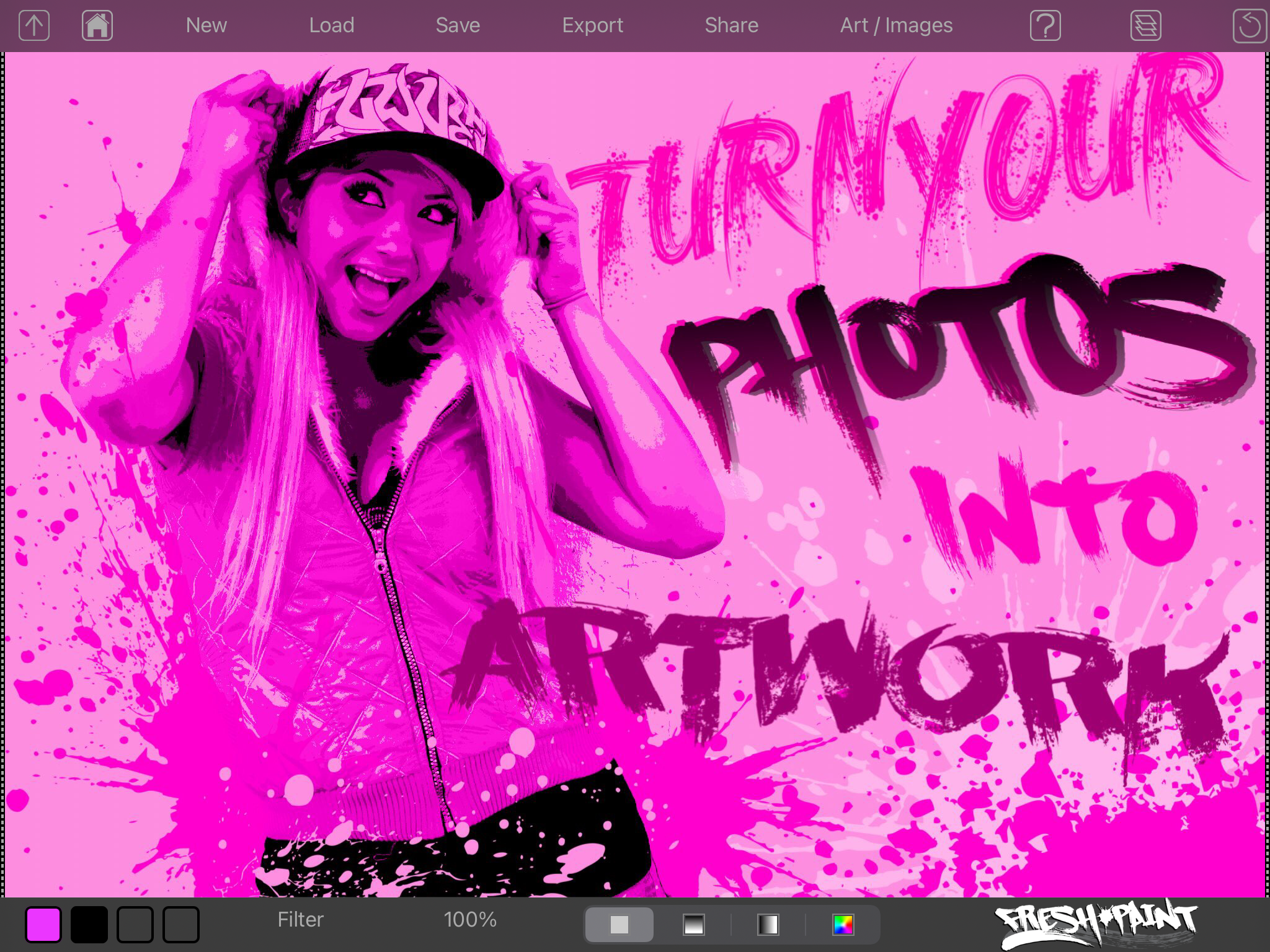Select the vertical gradient fill icon
The image size is (1270, 952).
pyautogui.click(x=693, y=925)
